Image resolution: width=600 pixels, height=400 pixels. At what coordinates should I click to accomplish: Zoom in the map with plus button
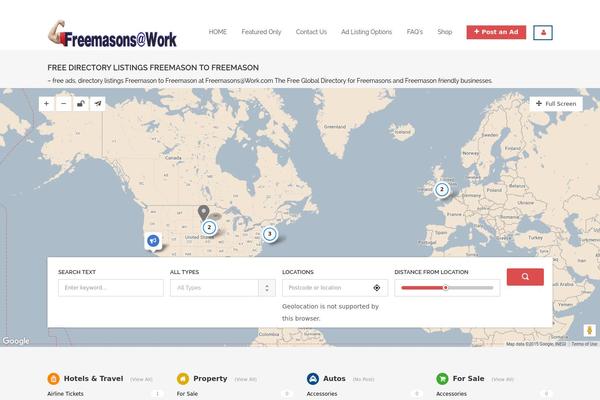[x=46, y=104]
